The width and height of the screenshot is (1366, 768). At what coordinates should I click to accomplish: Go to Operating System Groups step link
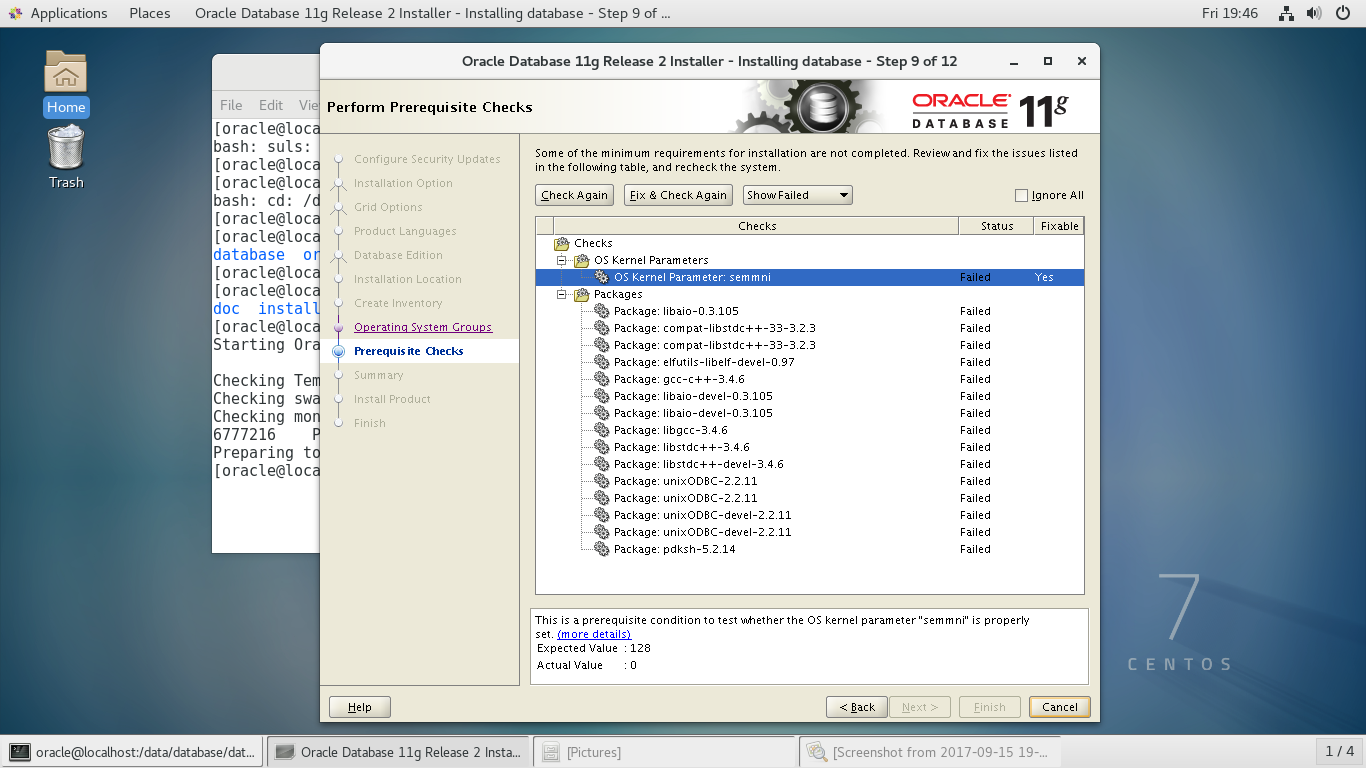[x=423, y=327]
